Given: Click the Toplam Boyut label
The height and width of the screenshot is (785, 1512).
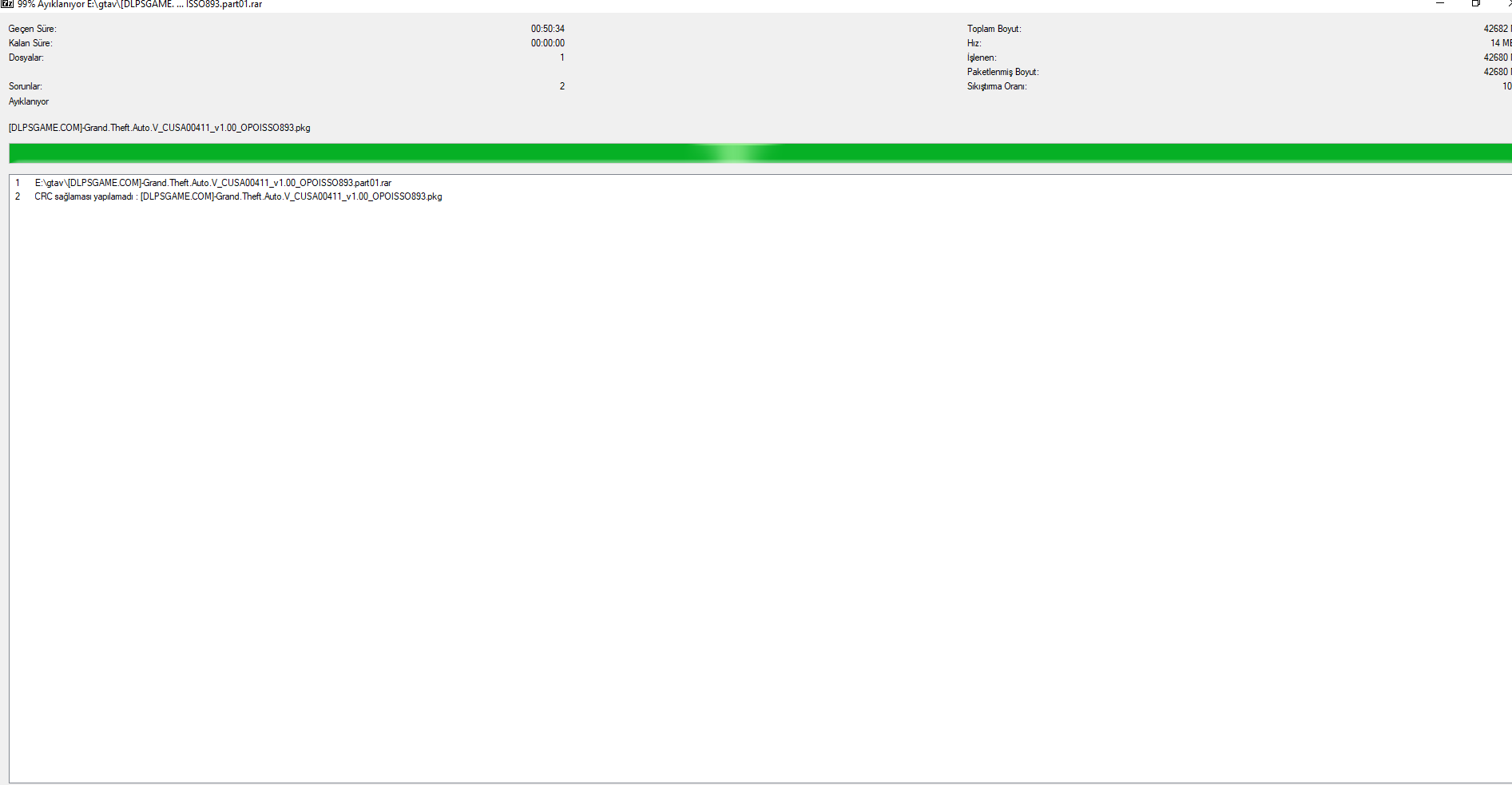Looking at the screenshot, I should 994,29.
